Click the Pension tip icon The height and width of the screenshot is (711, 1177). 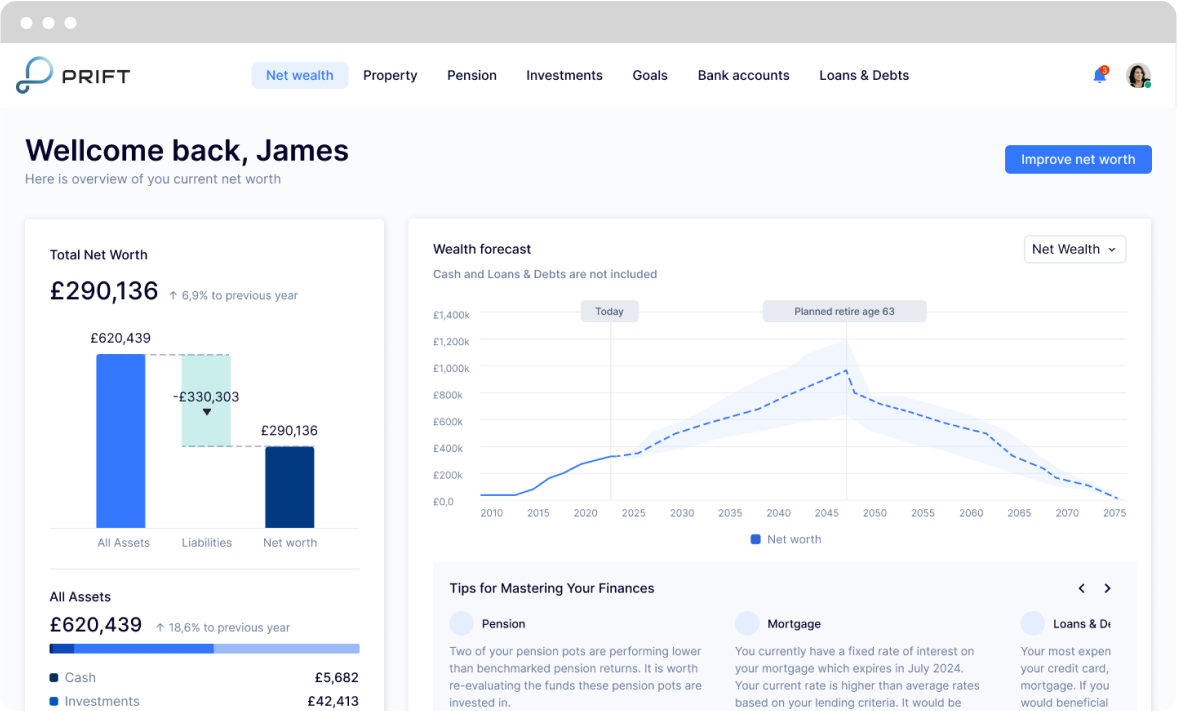click(461, 623)
